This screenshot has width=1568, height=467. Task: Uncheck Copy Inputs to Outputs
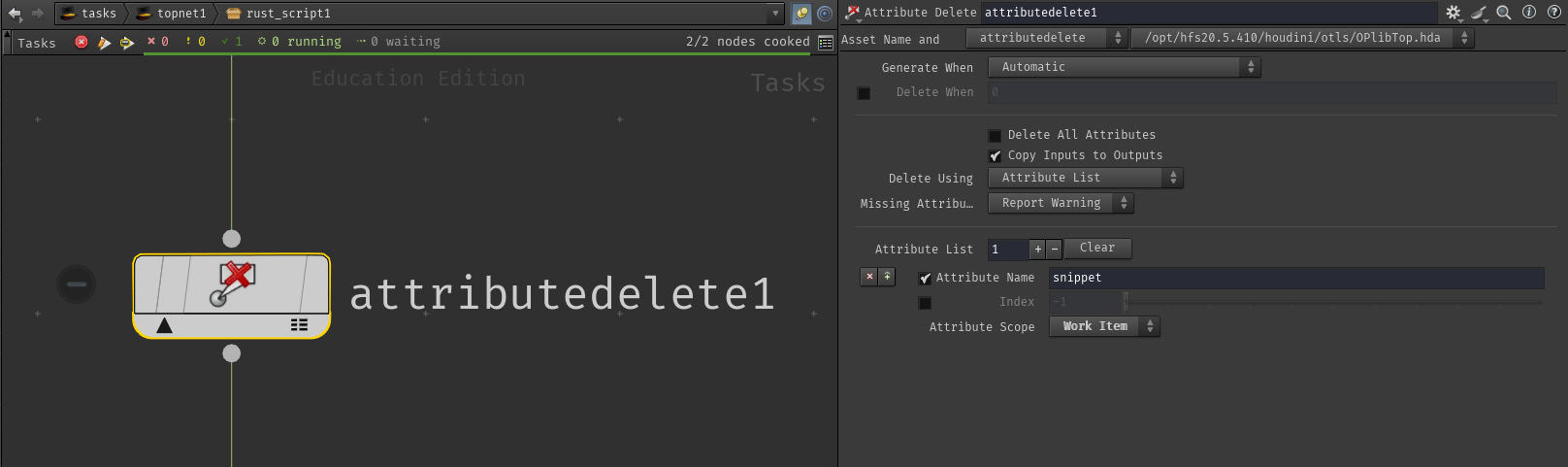coord(995,156)
